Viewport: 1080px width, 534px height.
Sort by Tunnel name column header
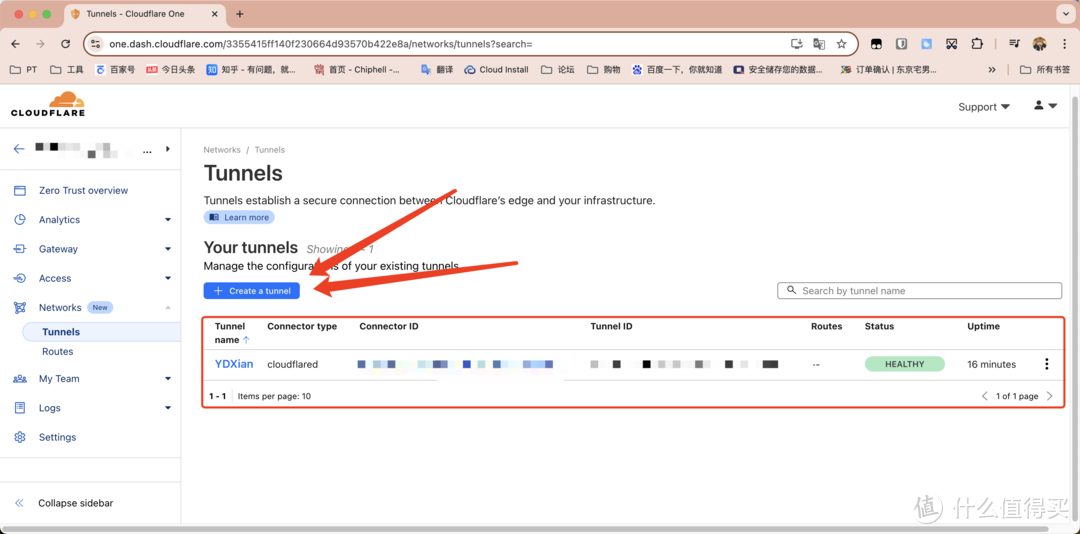pyautogui.click(x=232, y=333)
